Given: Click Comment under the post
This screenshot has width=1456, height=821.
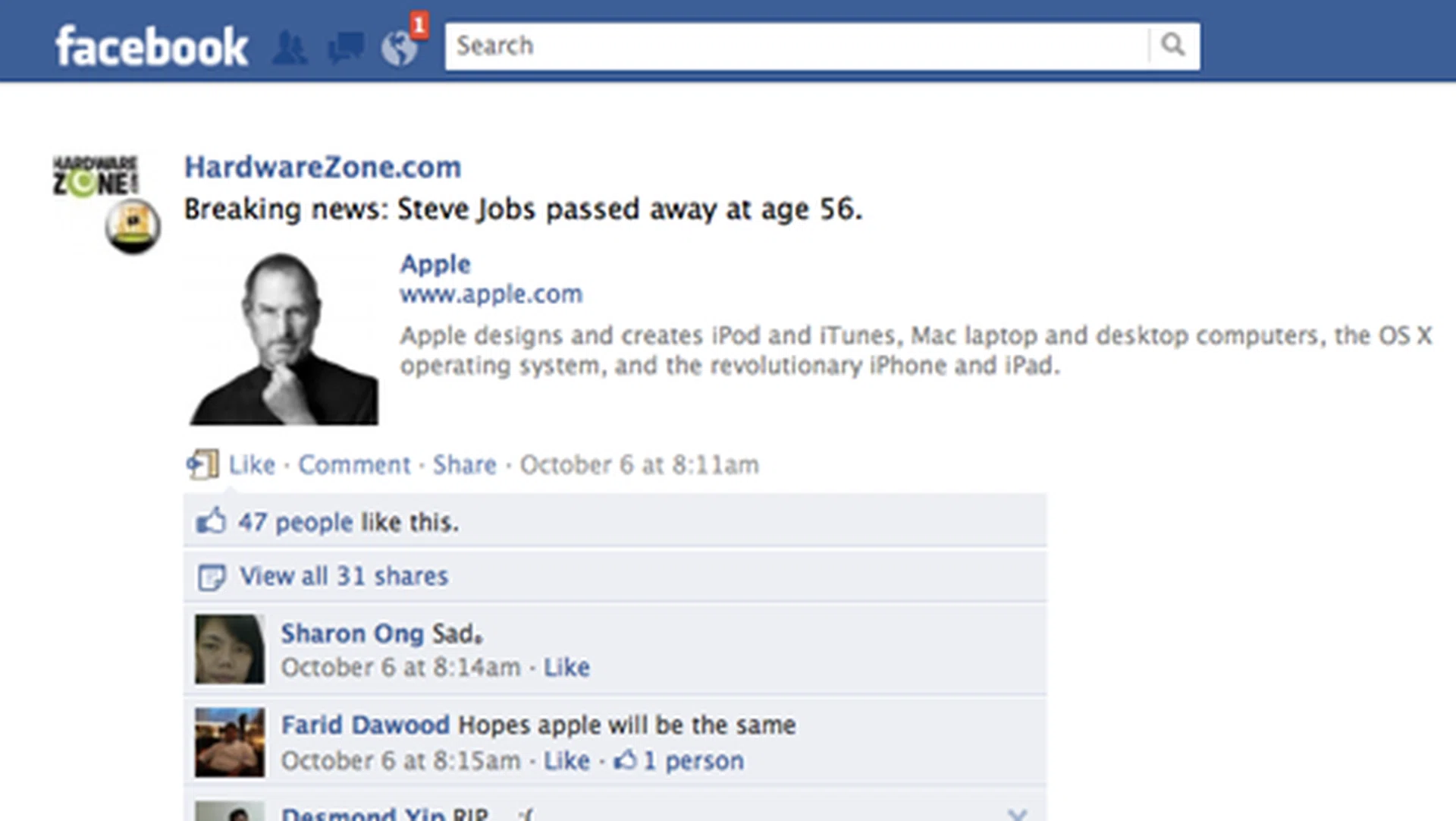Looking at the screenshot, I should [354, 464].
